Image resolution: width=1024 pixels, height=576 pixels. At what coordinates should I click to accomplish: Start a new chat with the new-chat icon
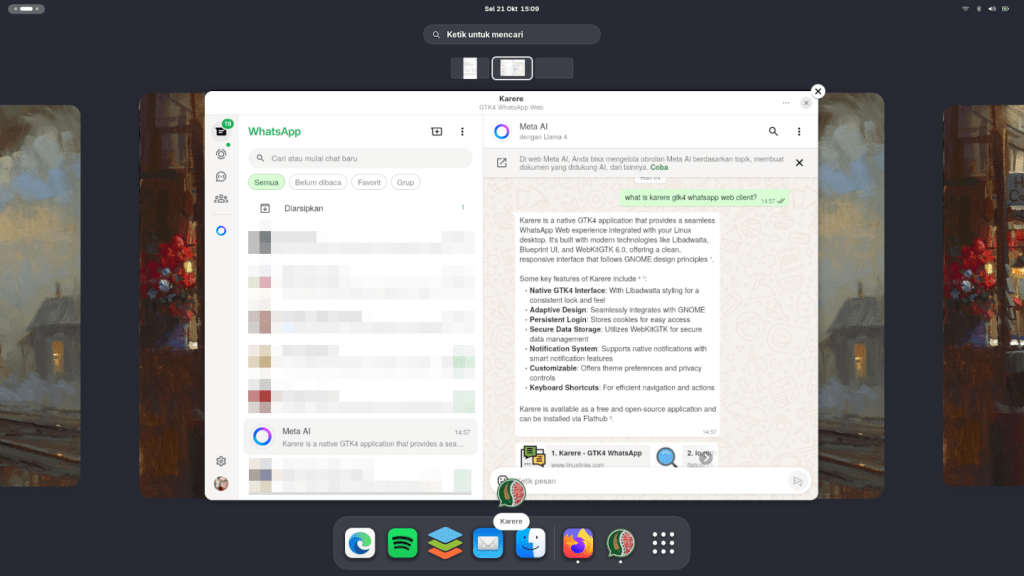tap(436, 131)
